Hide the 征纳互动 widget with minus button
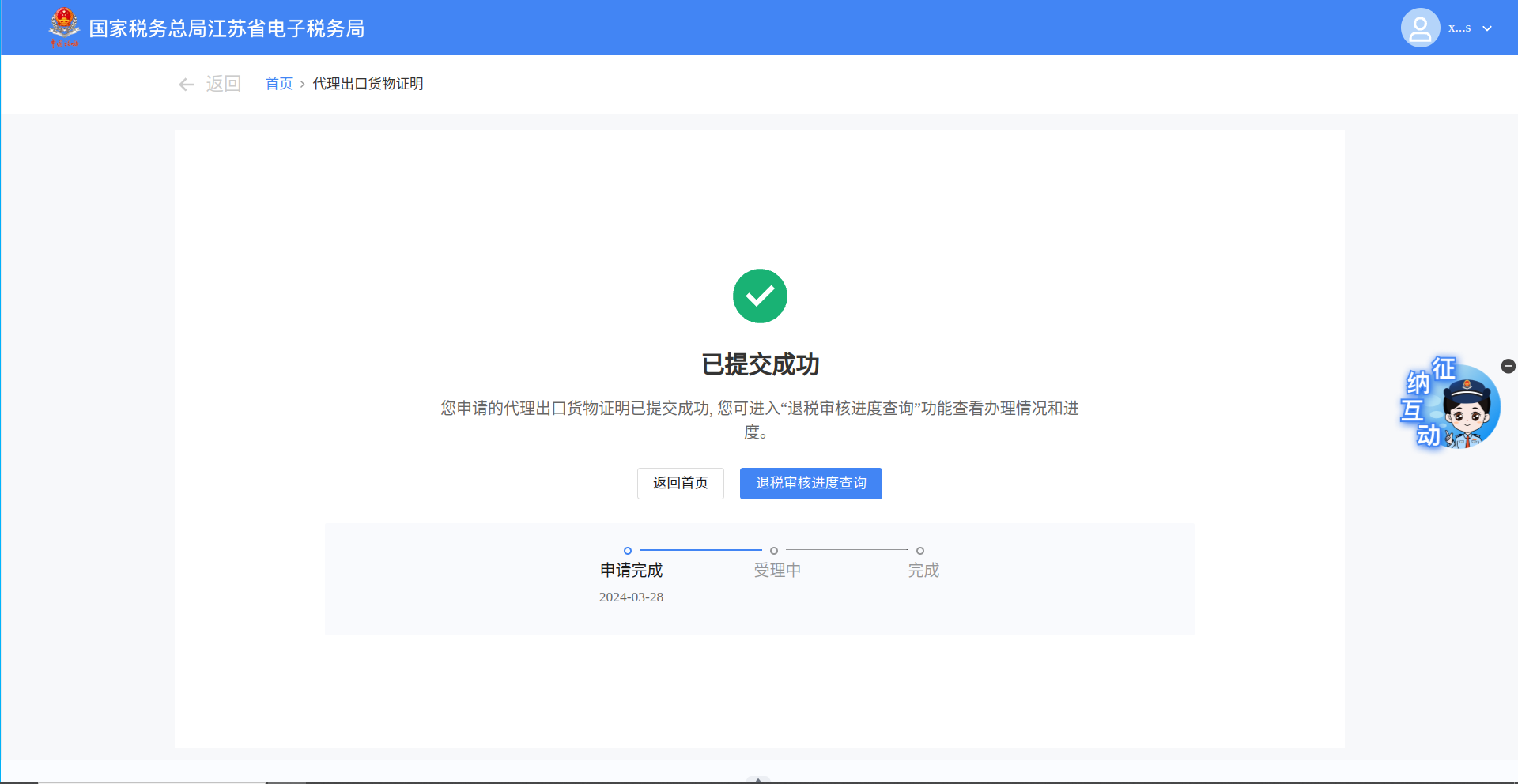 point(1508,366)
